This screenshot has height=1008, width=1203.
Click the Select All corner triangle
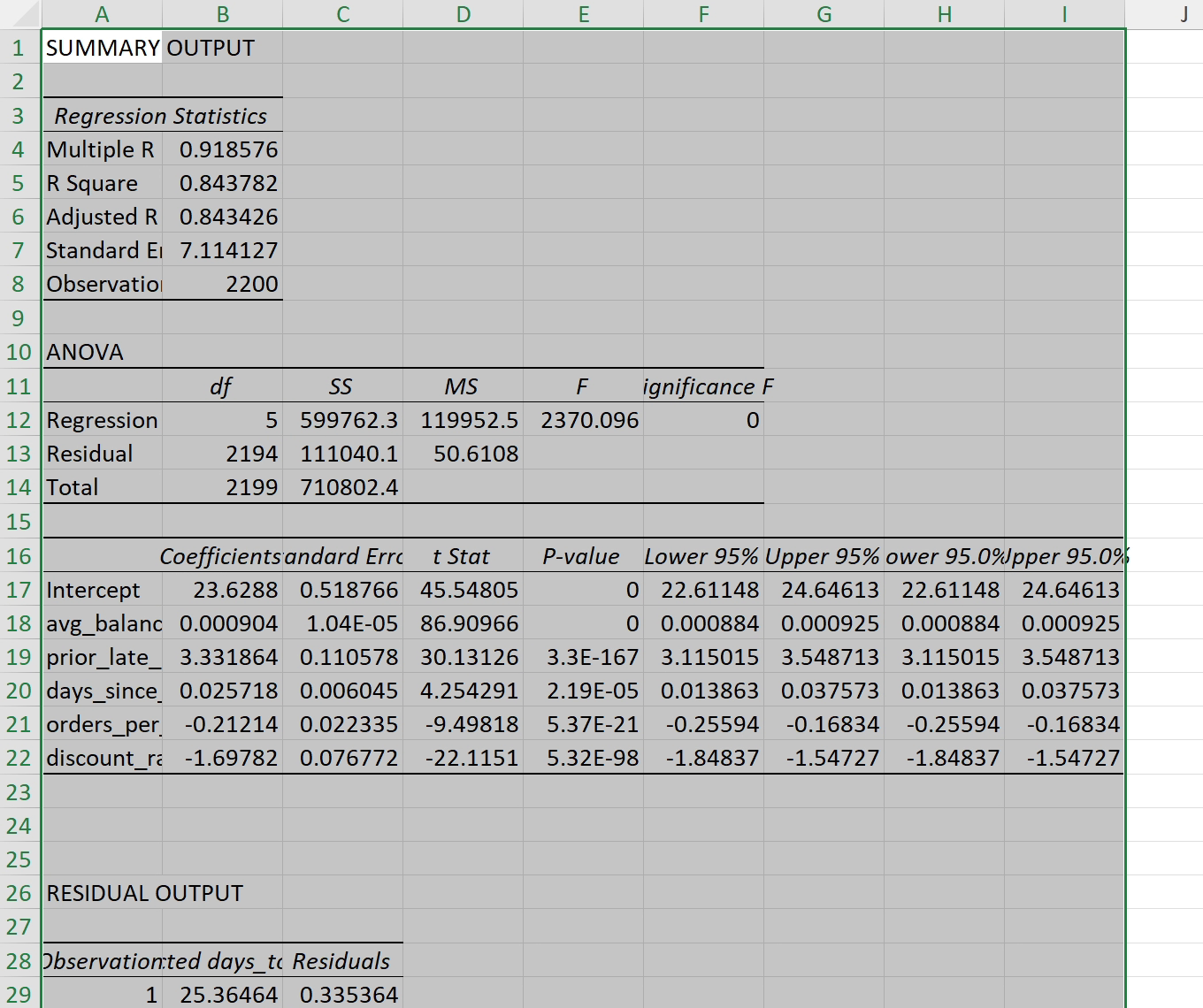pos(20,14)
